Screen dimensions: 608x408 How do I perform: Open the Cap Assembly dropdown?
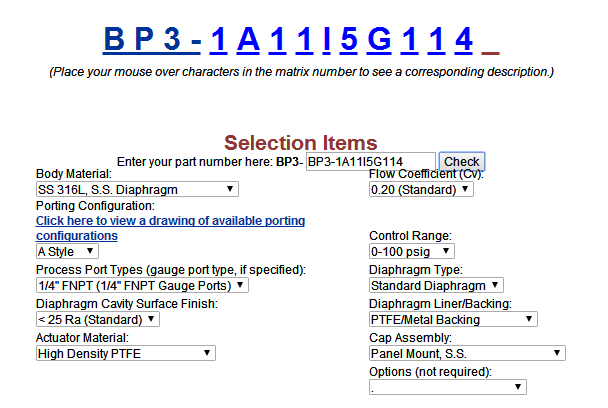(467, 353)
